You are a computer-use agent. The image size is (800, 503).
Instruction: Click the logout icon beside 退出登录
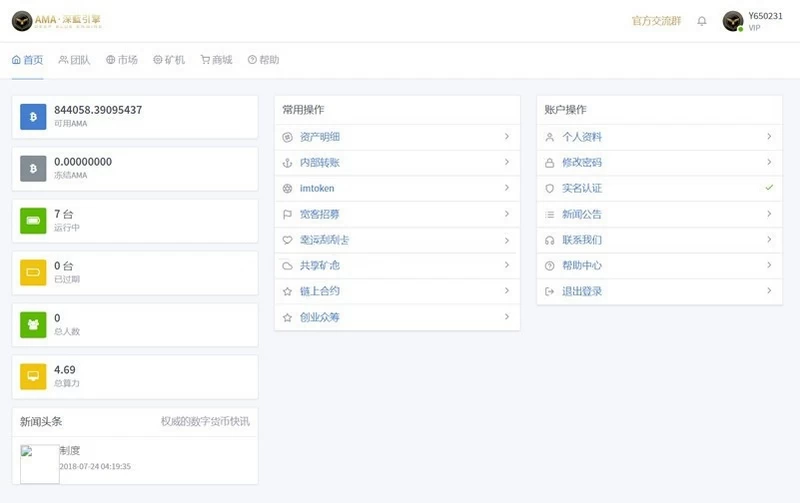point(549,291)
